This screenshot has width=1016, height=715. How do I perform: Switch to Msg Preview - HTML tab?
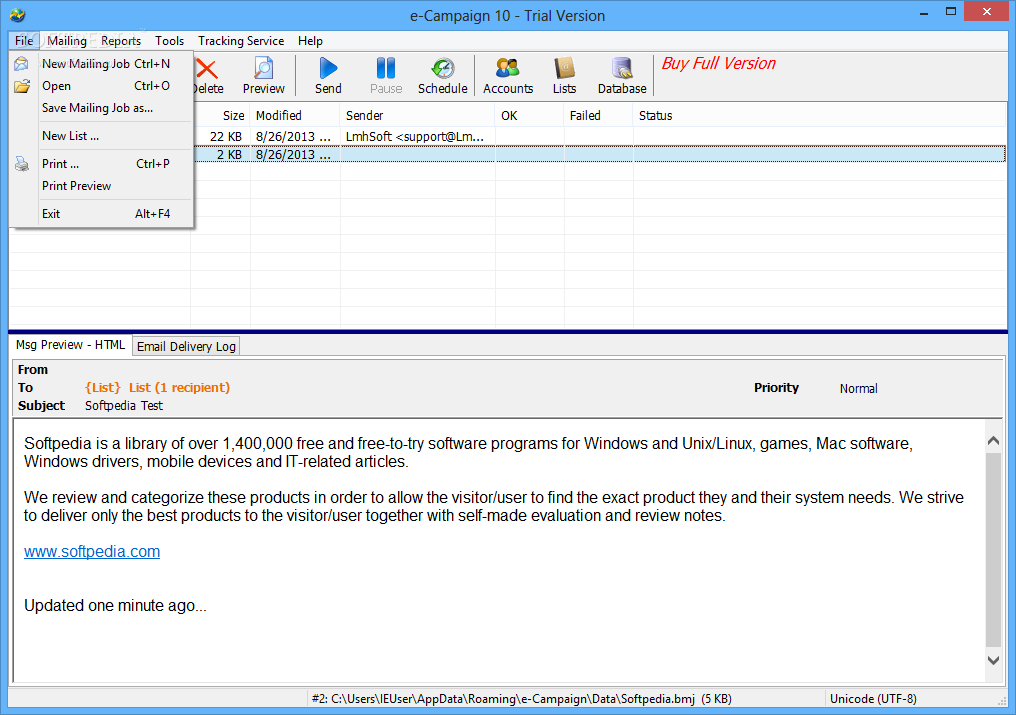(71, 345)
